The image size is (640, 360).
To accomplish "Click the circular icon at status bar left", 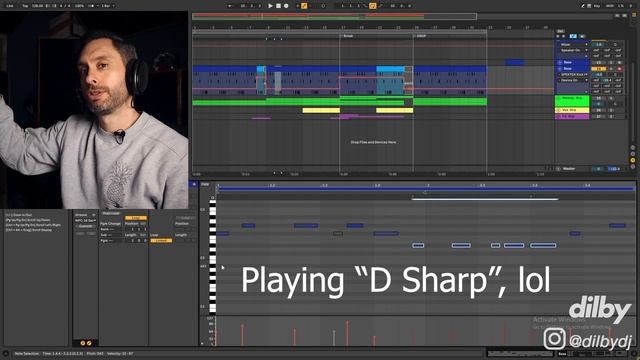I will point(5,353).
